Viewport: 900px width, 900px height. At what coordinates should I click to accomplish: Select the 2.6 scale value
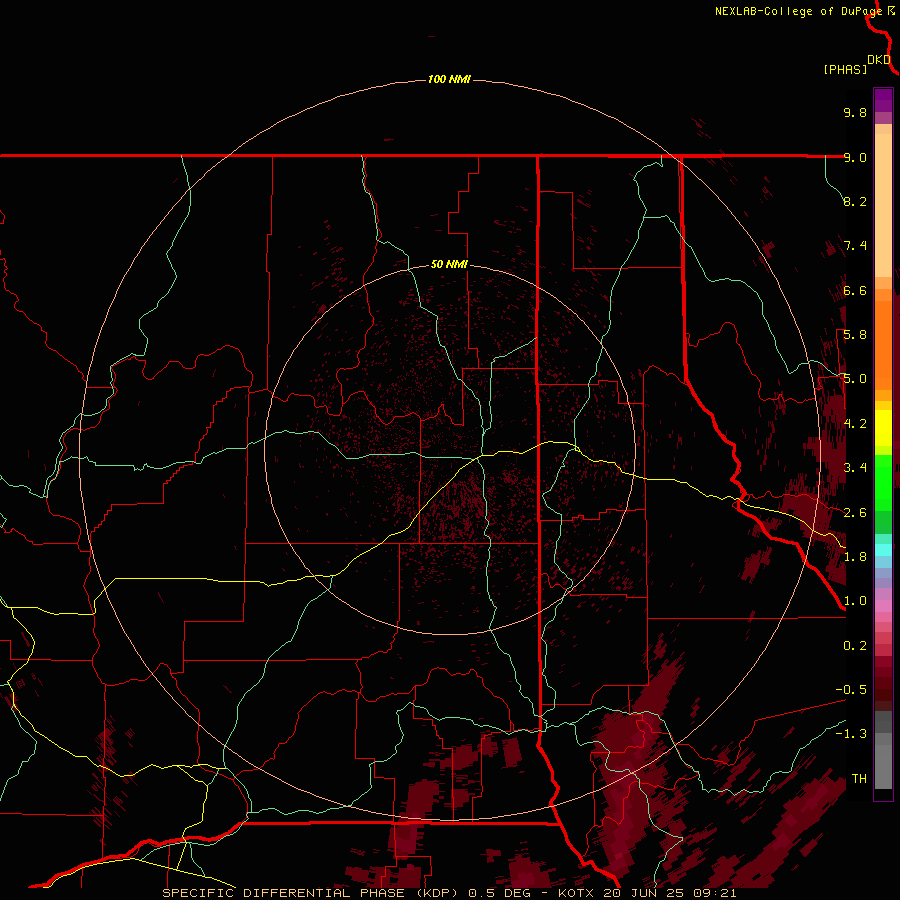(x=855, y=513)
